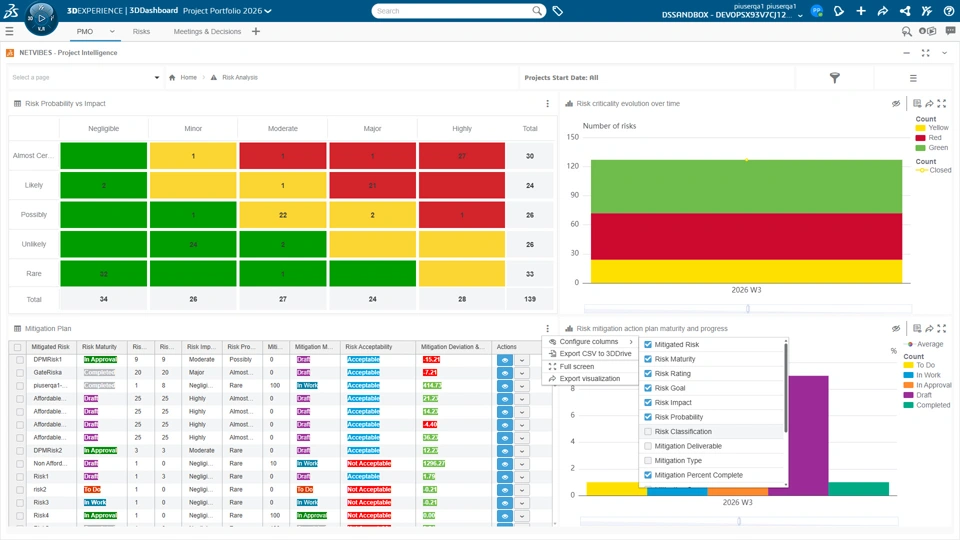The height and width of the screenshot is (540, 960).
Task: Add a new dashboard tab
Action: click(x=256, y=31)
